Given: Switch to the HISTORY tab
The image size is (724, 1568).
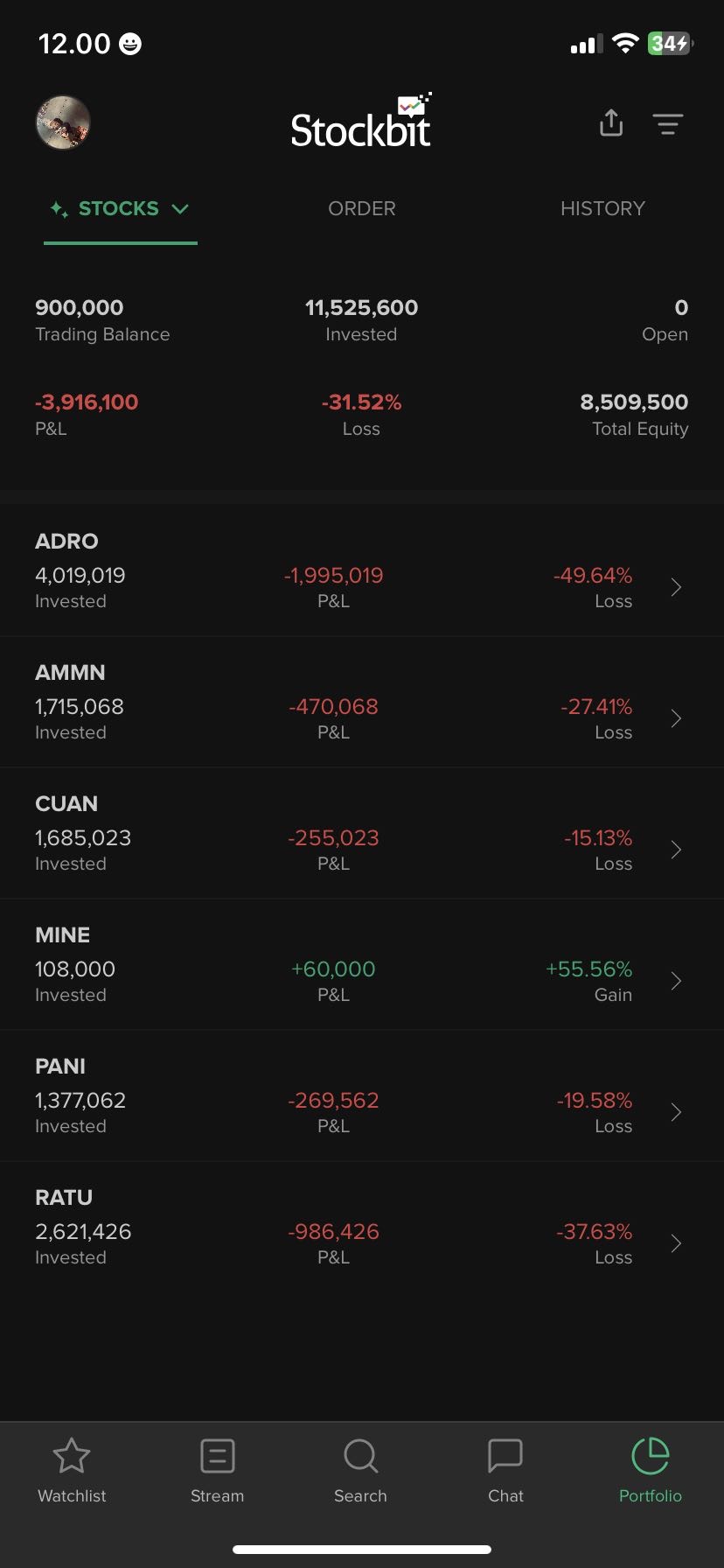Looking at the screenshot, I should 602,209.
